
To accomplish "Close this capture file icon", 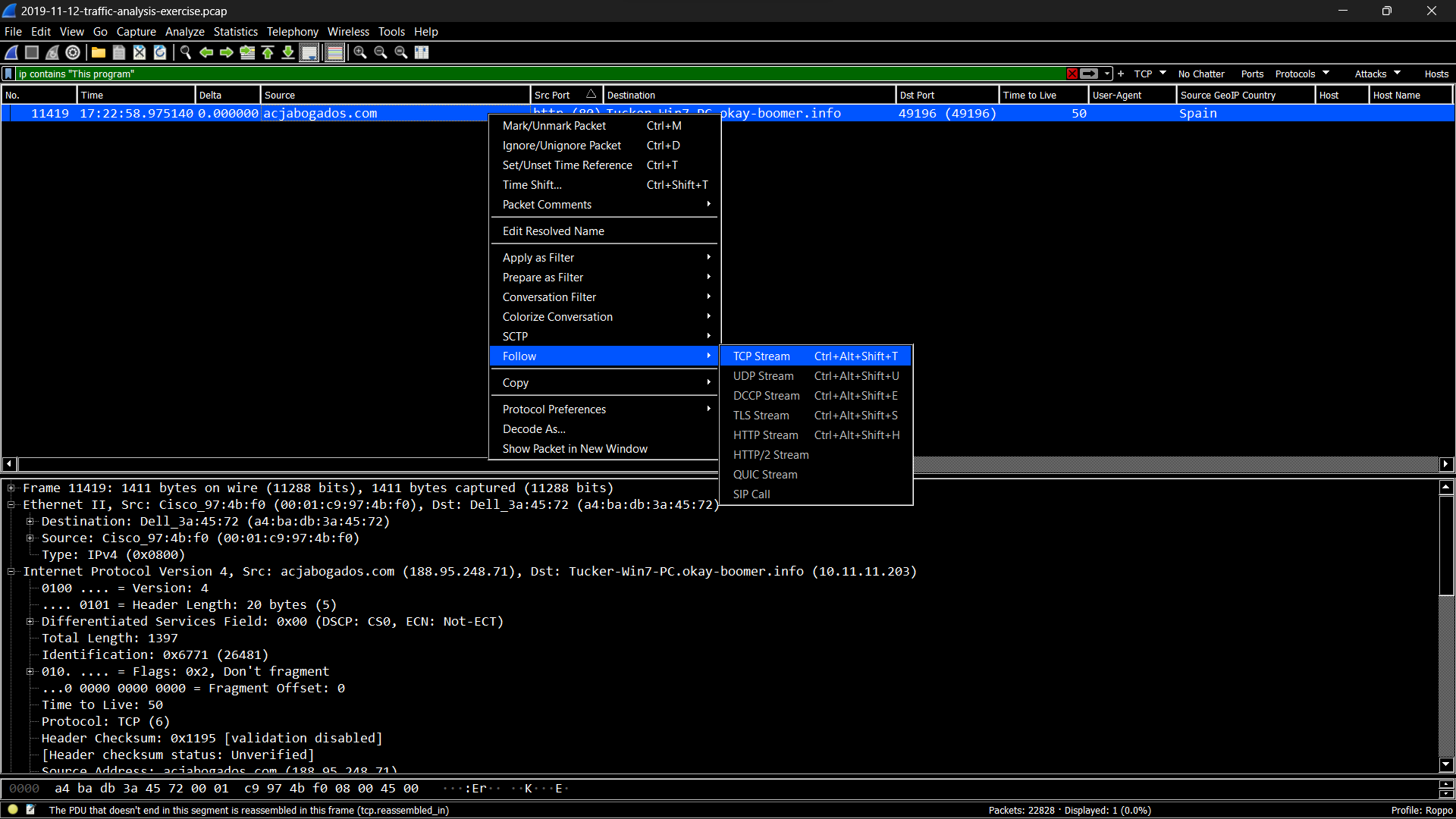I will pyautogui.click(x=140, y=52).
